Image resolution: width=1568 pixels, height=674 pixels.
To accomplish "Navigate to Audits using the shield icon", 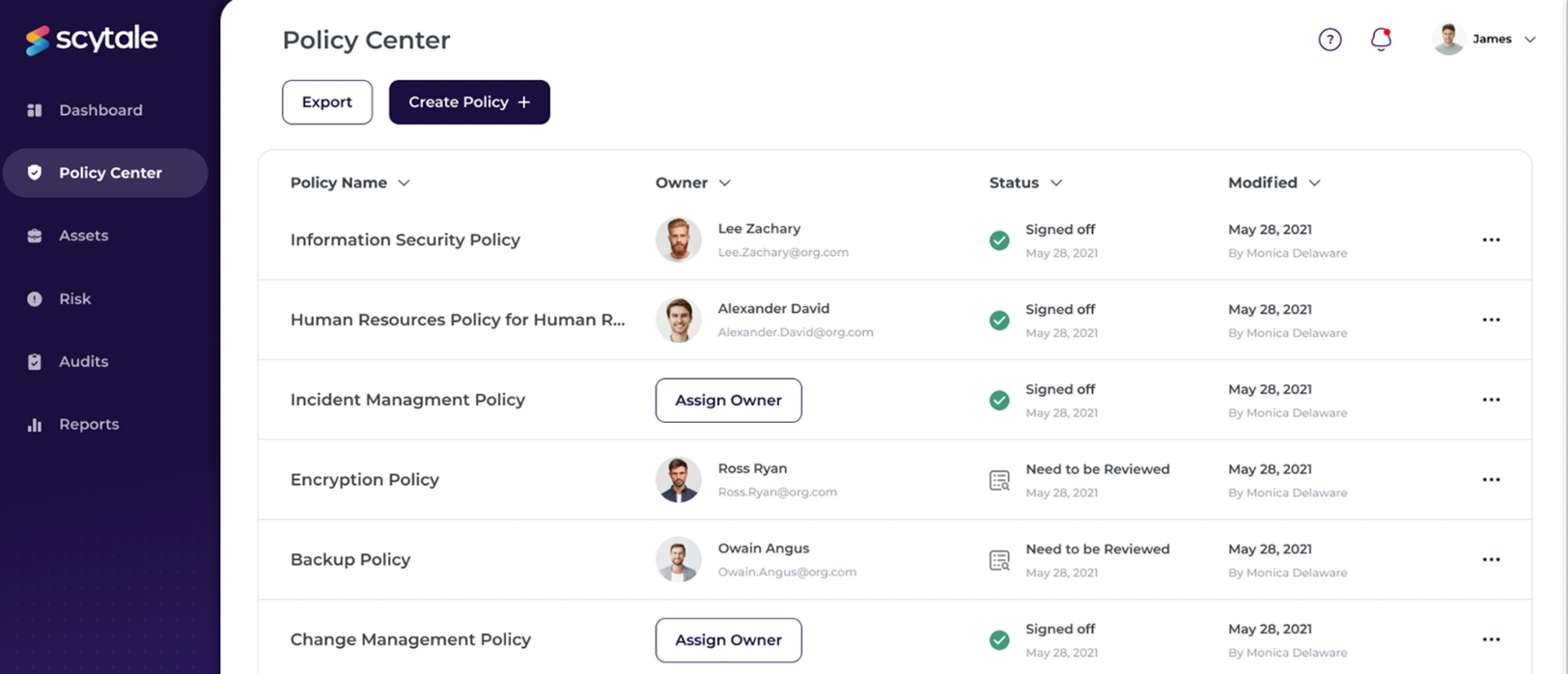I will tap(32, 361).
